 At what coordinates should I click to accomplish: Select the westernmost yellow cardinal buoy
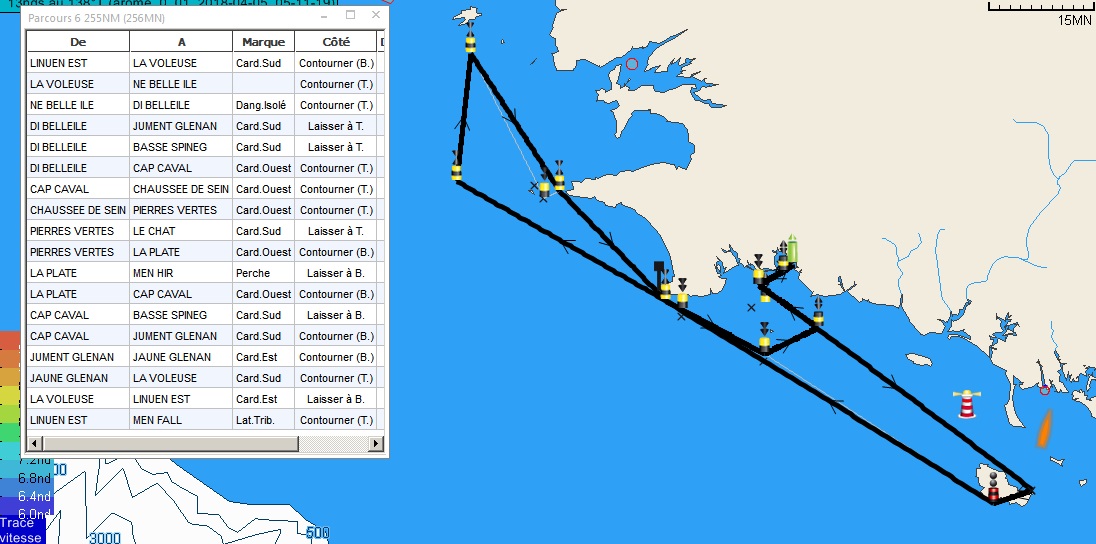pyautogui.click(x=456, y=170)
